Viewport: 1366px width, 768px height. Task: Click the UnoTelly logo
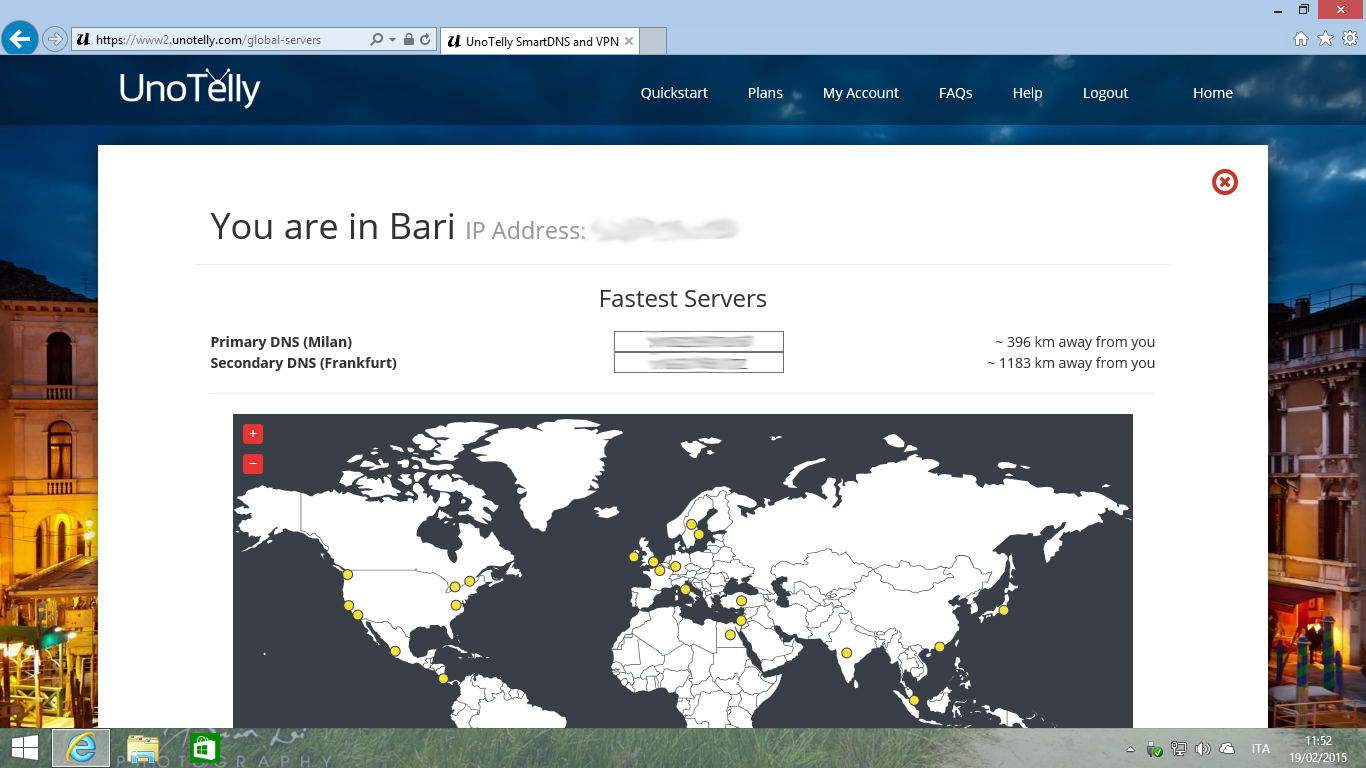[x=190, y=88]
